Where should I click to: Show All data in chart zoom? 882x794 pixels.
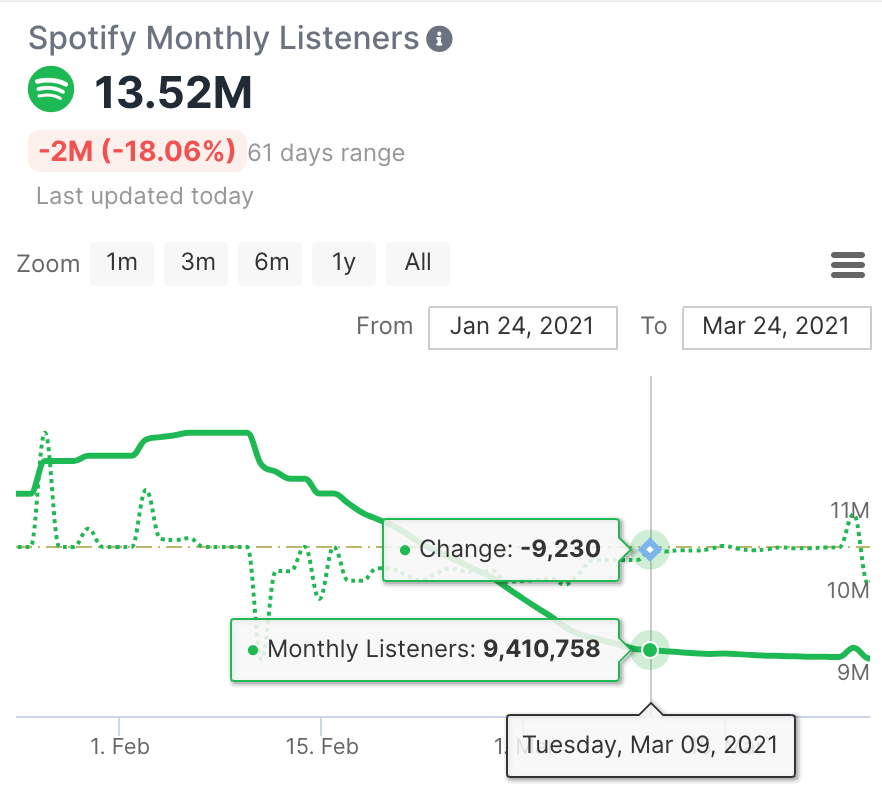point(418,263)
